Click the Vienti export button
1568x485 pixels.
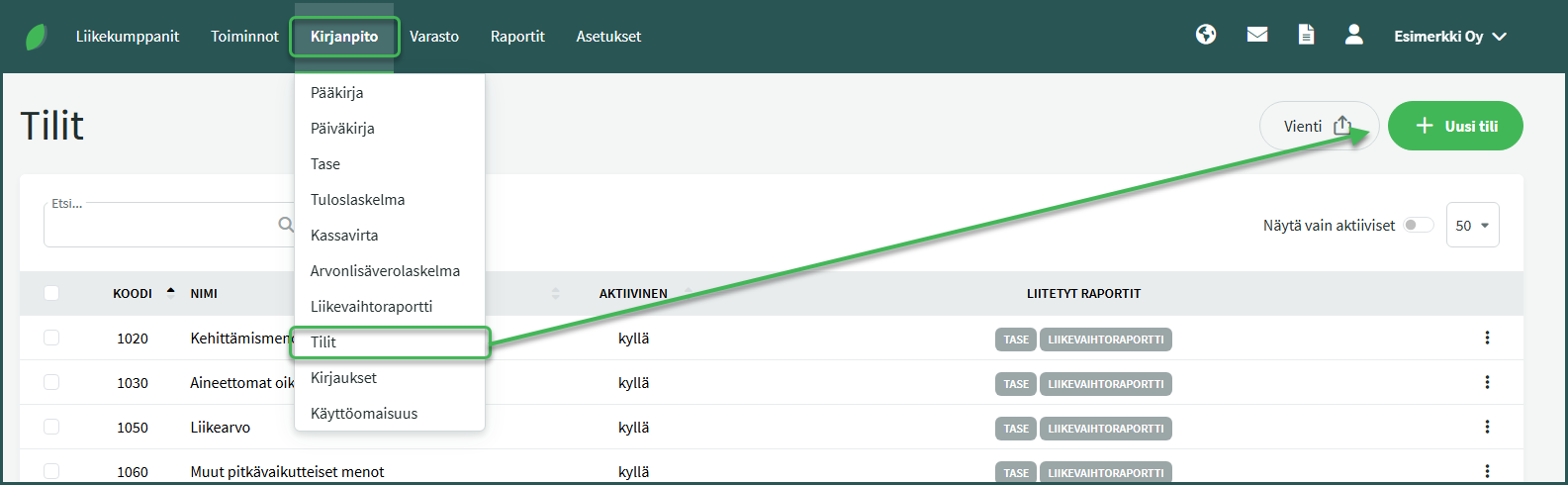1318,127
